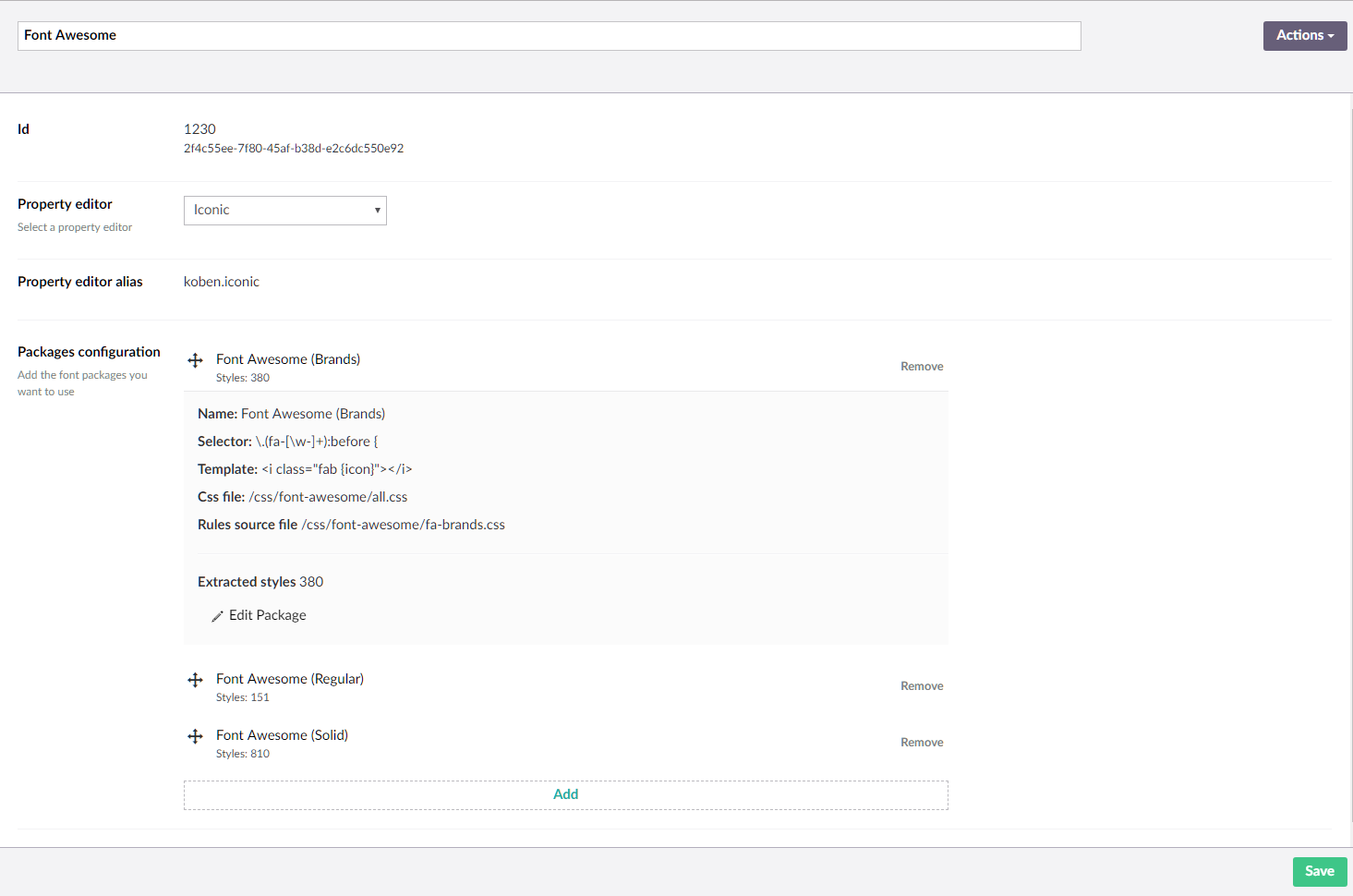Click the Rules source file fa-brands.css path
The width and height of the screenshot is (1353, 896).
click(x=404, y=525)
